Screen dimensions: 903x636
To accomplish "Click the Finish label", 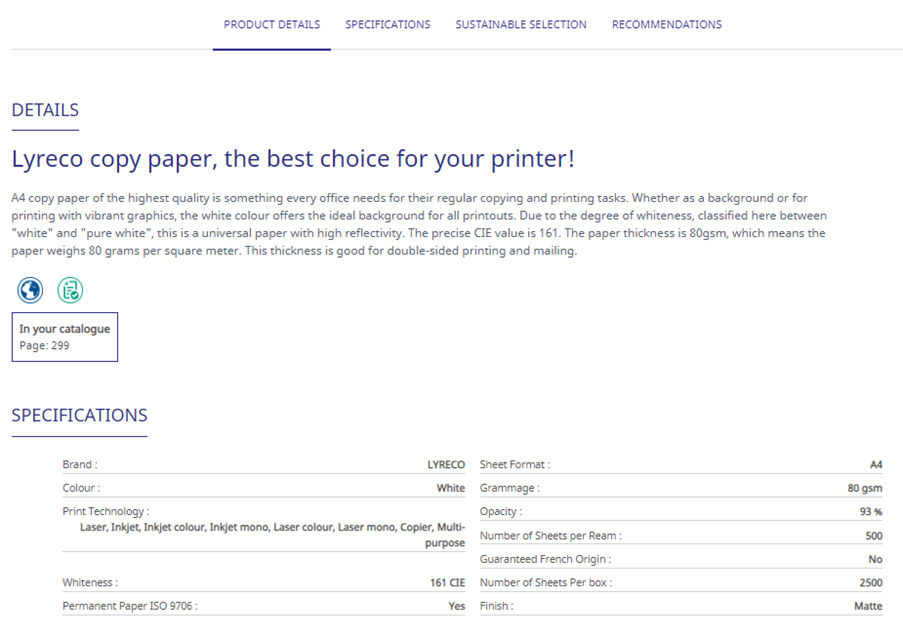I will click(496, 606).
